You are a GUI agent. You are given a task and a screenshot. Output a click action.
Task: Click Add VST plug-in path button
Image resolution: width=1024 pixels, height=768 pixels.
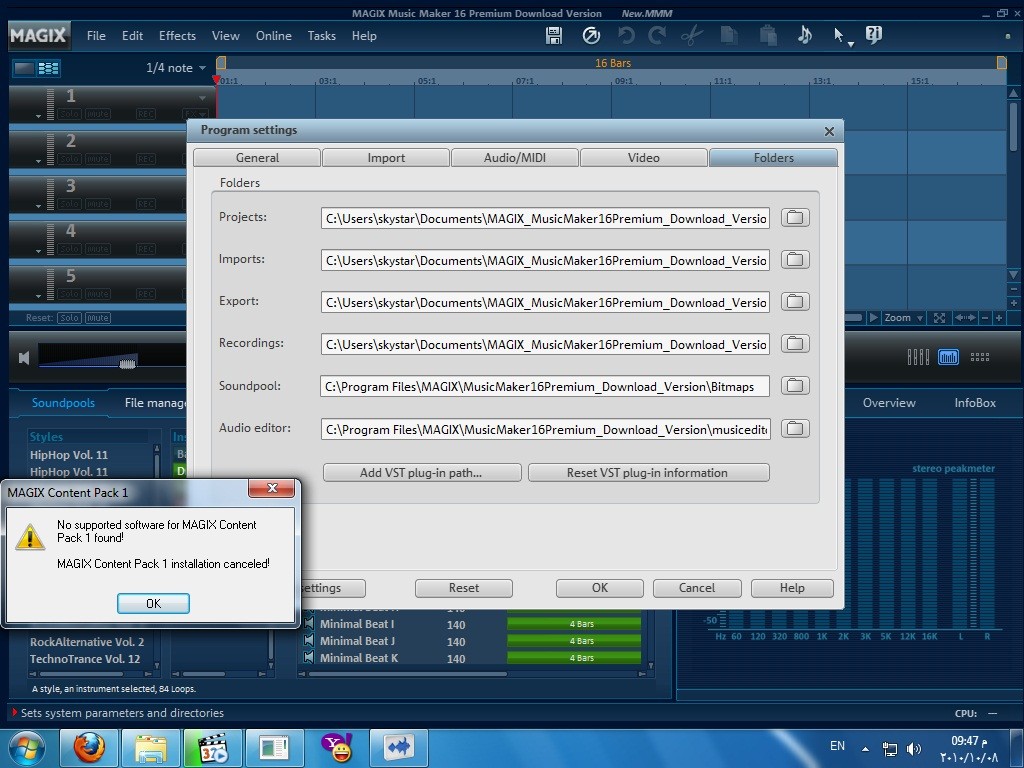click(422, 473)
